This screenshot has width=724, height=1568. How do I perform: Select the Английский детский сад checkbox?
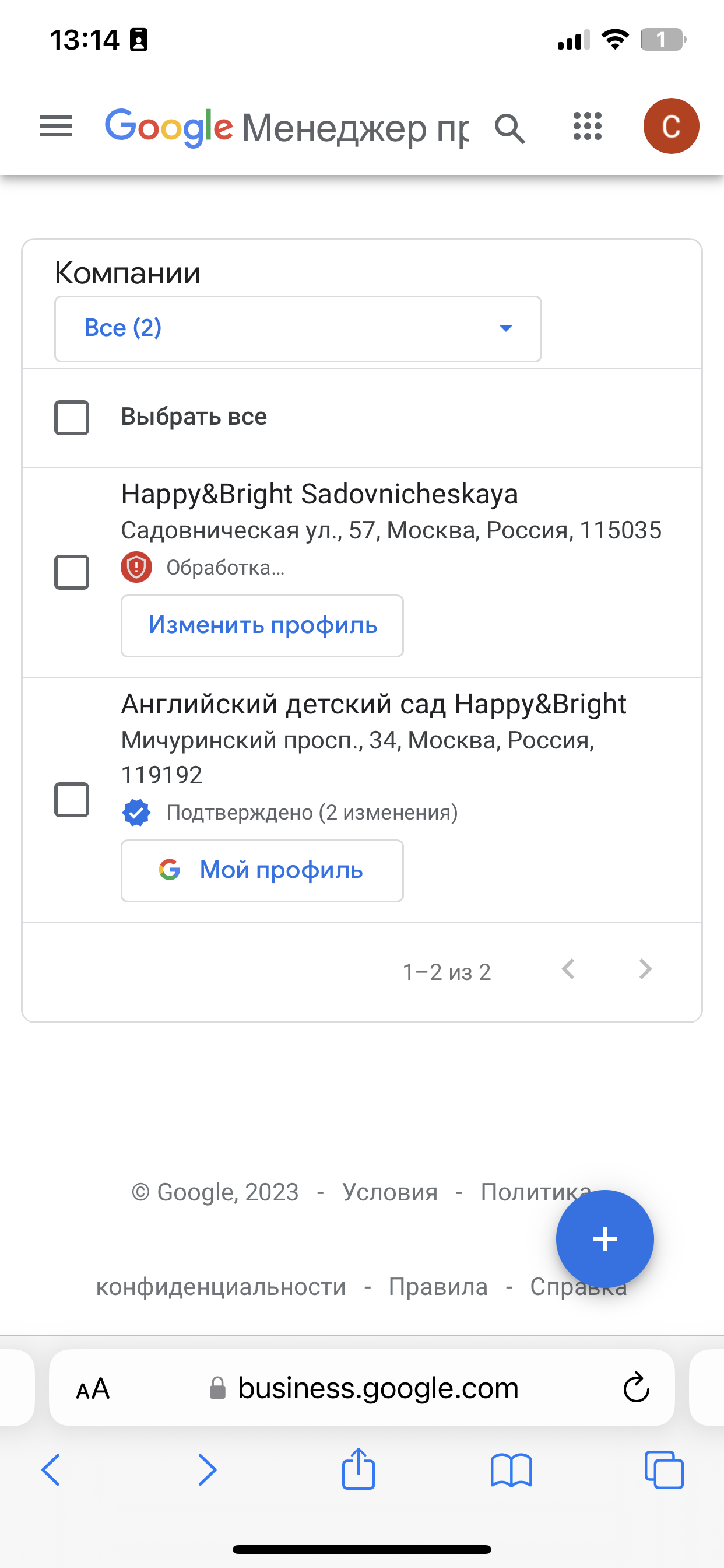pyautogui.click(x=72, y=799)
